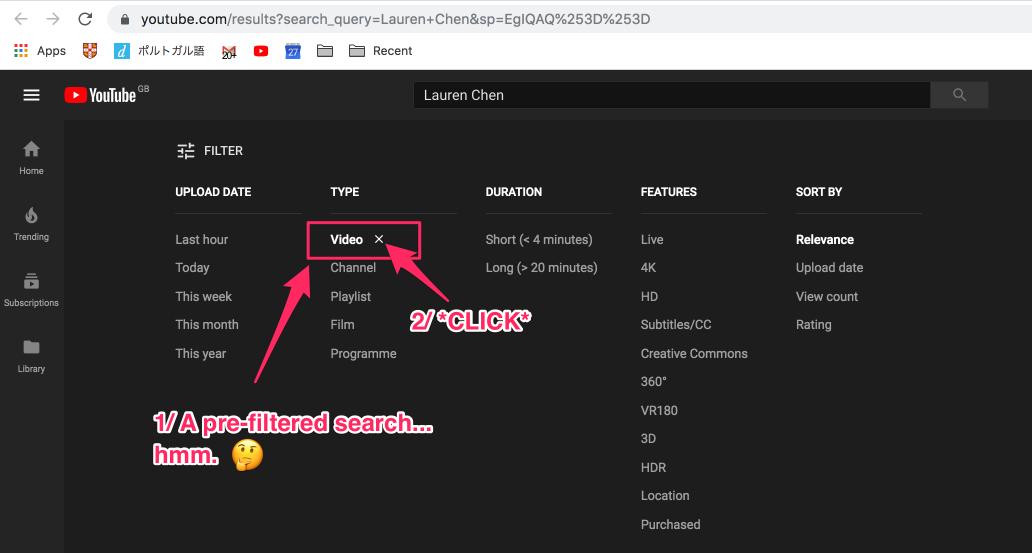Click the magnifier search button
The image size is (1032, 553).
click(x=959, y=95)
